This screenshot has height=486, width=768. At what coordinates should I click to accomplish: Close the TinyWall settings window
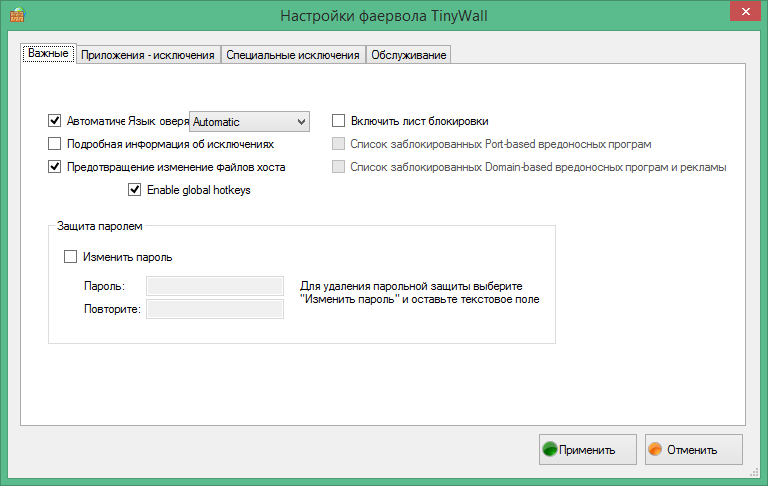745,11
